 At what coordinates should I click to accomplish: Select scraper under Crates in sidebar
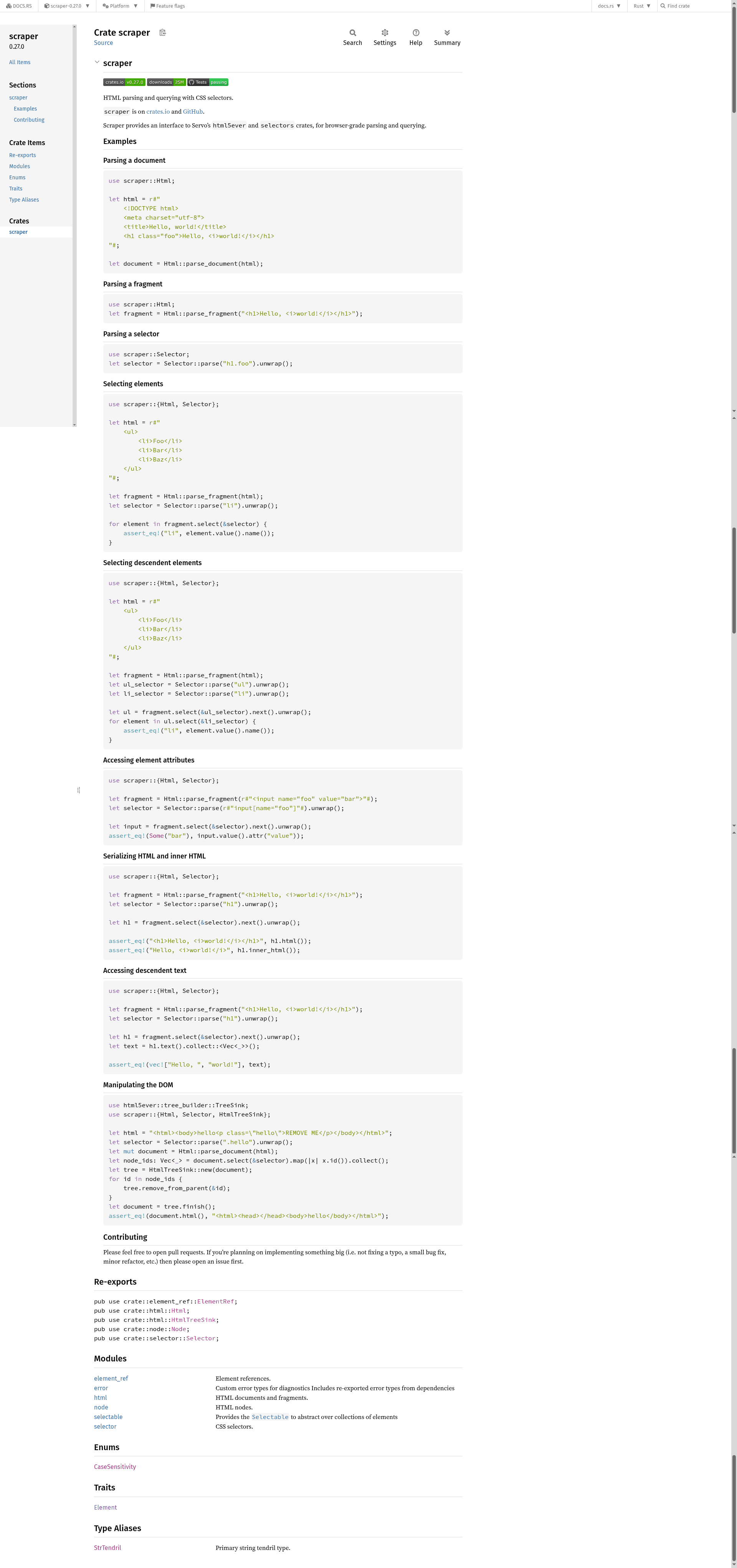[x=18, y=232]
